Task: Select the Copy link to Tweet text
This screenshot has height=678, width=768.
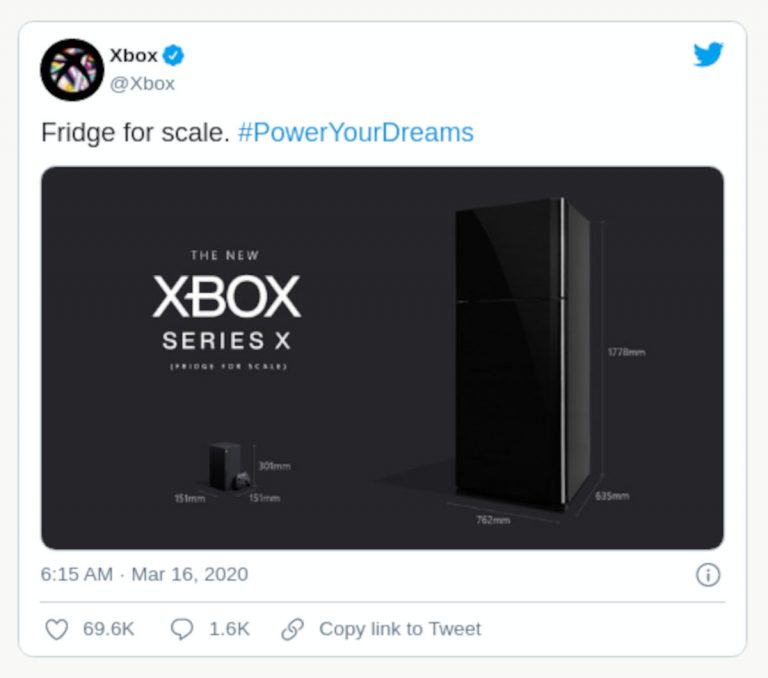Action: (x=399, y=629)
